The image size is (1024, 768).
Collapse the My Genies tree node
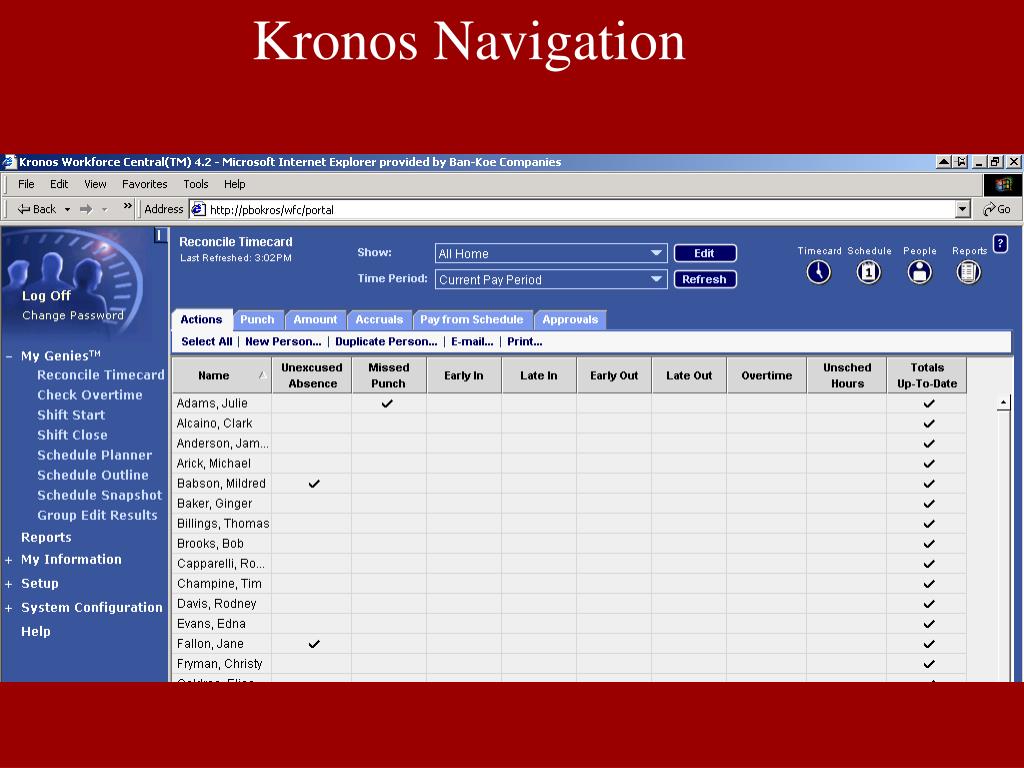coord(9,357)
